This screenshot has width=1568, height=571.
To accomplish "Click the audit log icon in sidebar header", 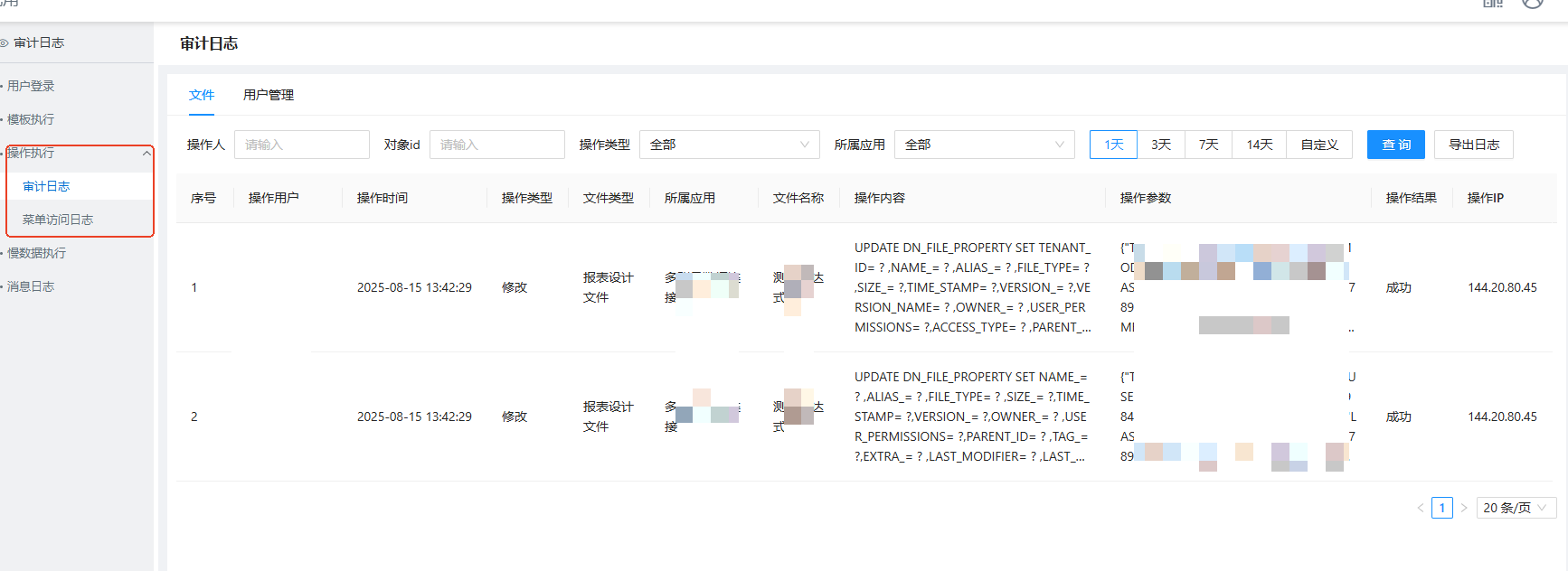I will tap(5, 42).
